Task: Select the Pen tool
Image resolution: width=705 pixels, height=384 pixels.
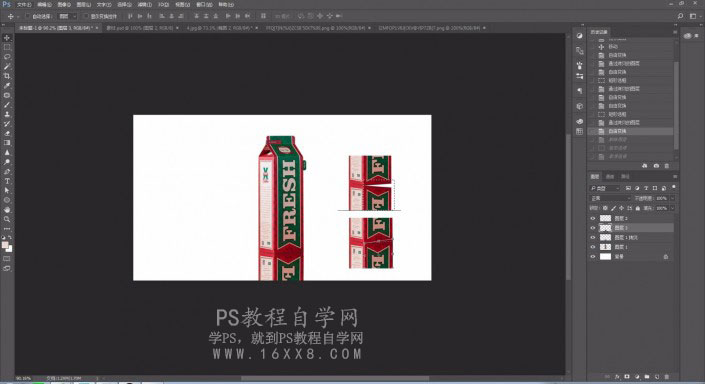Action: coord(7,172)
